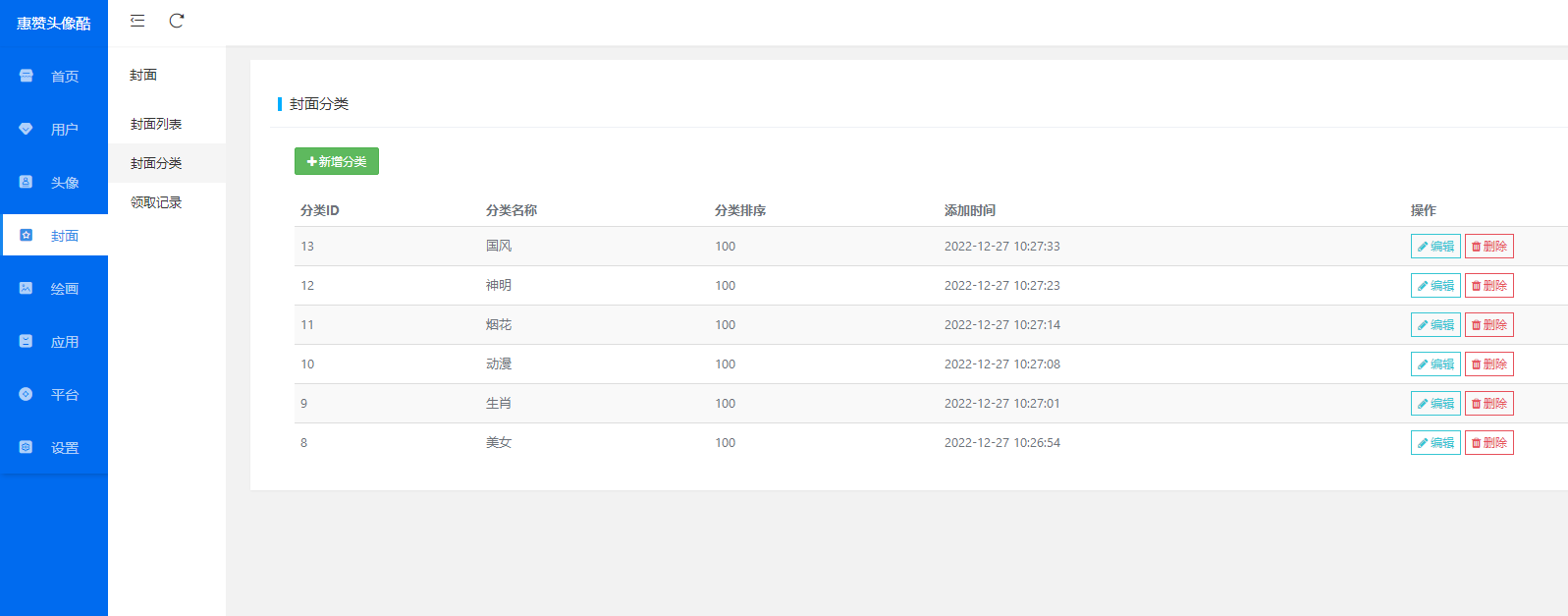Image resolution: width=1568 pixels, height=616 pixels.
Task: Click the timestamp 2022-12-27 10:27:33
Action: pyautogui.click(x=1002, y=246)
